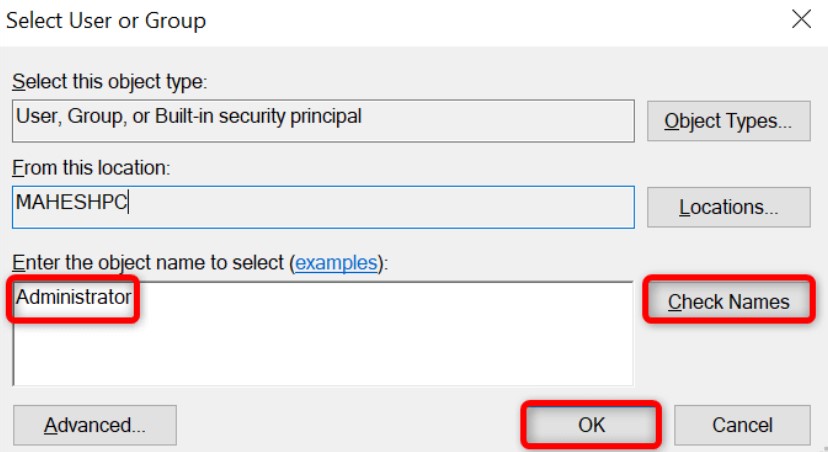Click empty space between Advanced and OK
The image size is (828, 452).
click(x=350, y=425)
